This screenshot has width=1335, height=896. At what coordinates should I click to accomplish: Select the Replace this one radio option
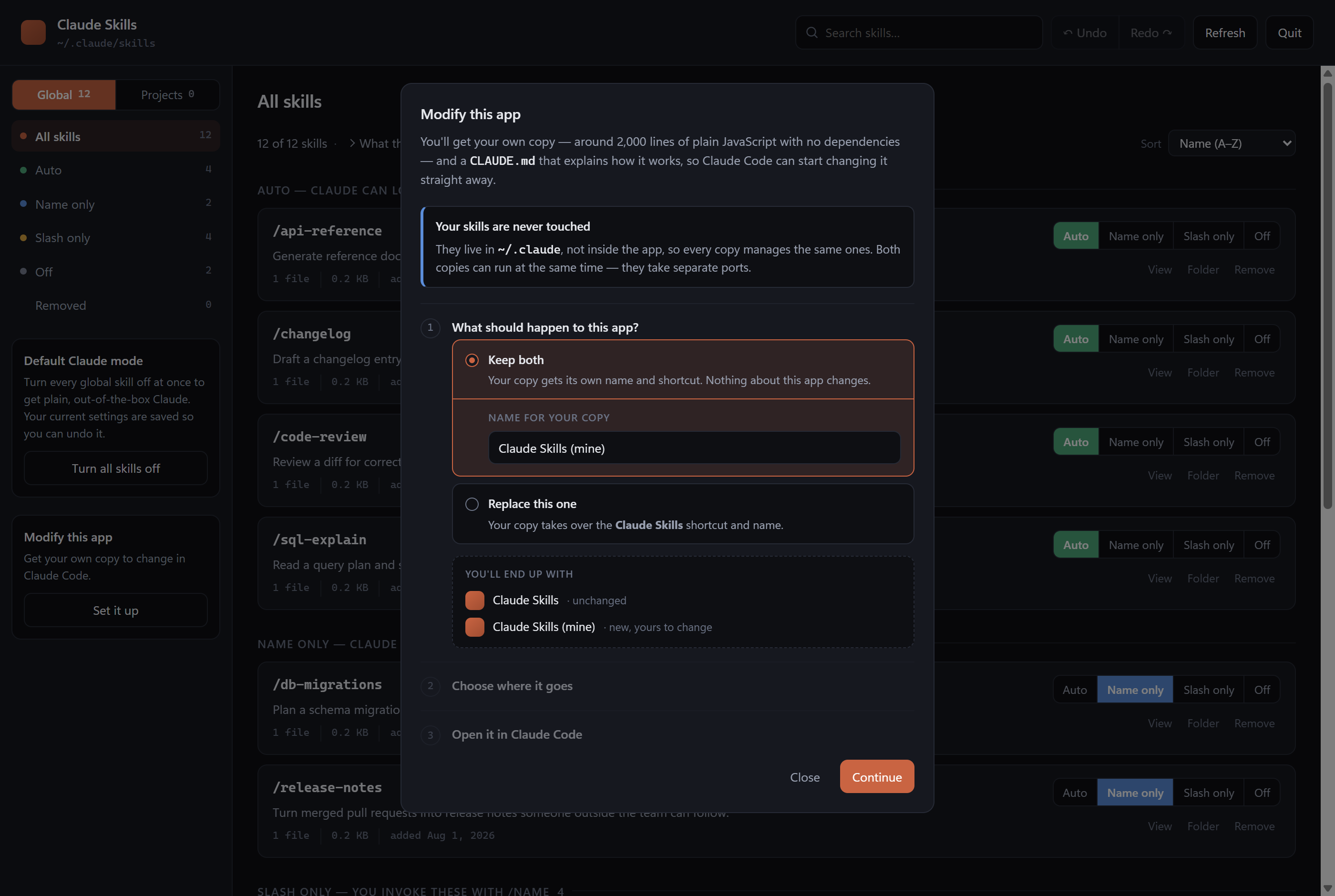tap(472, 504)
